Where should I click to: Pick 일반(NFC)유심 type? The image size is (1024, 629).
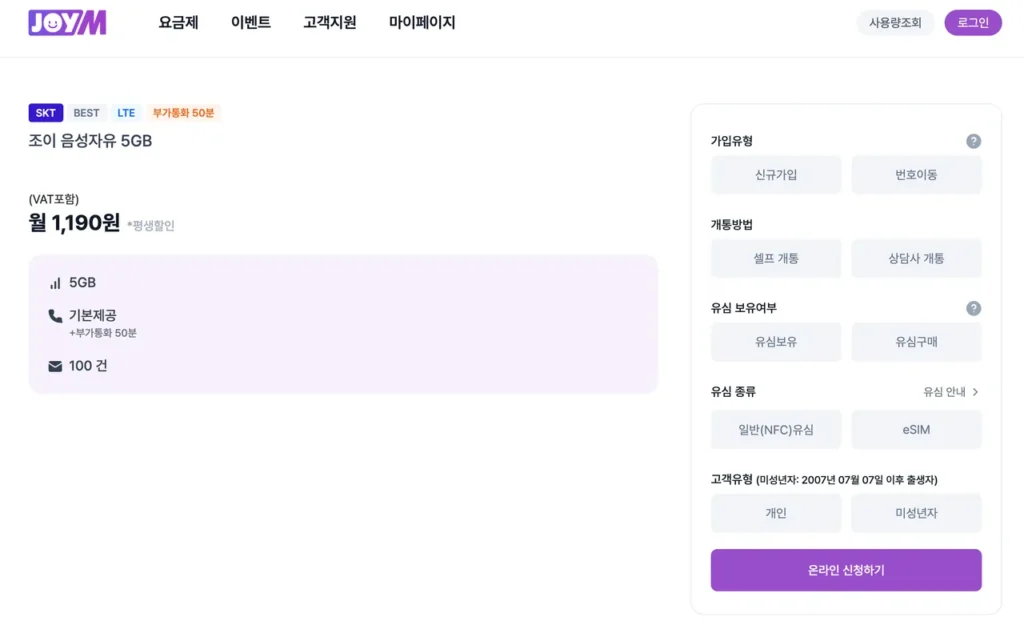pos(776,430)
